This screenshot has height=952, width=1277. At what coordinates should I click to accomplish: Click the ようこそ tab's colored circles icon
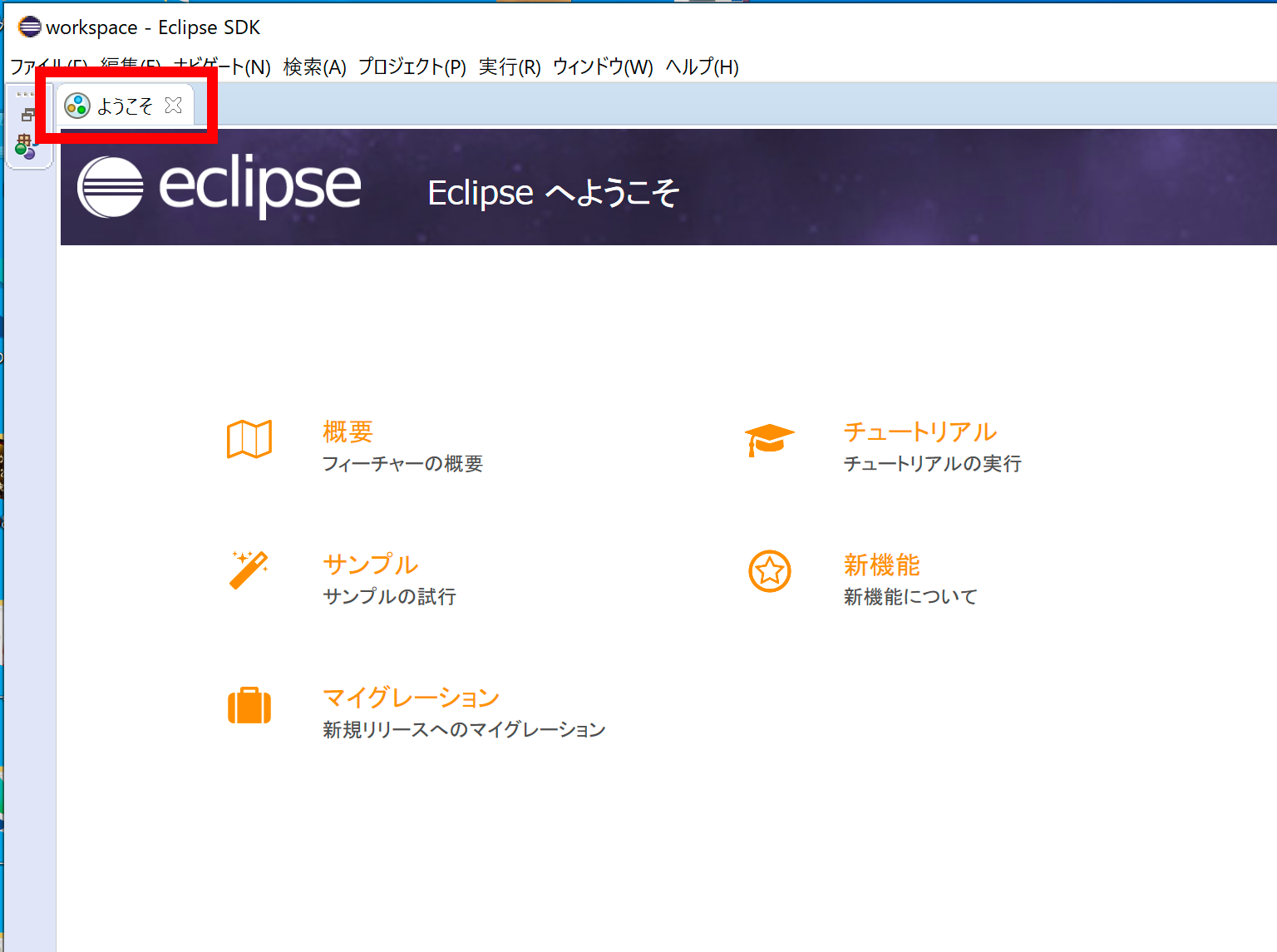77,106
